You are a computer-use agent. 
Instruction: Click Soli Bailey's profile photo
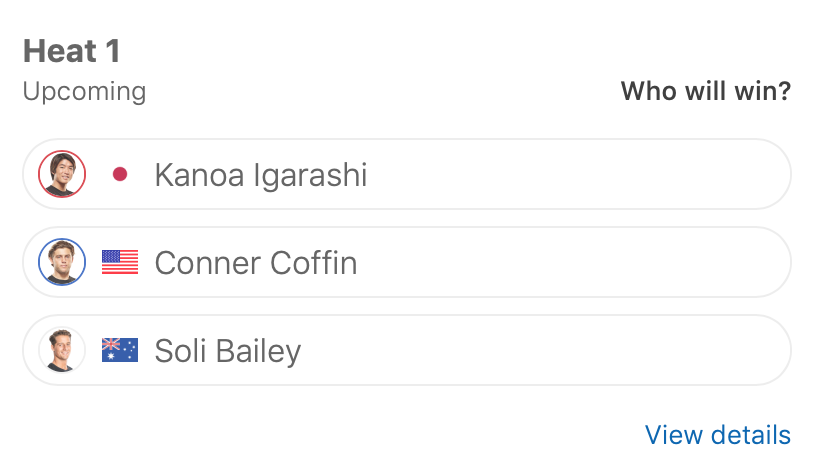click(62, 351)
